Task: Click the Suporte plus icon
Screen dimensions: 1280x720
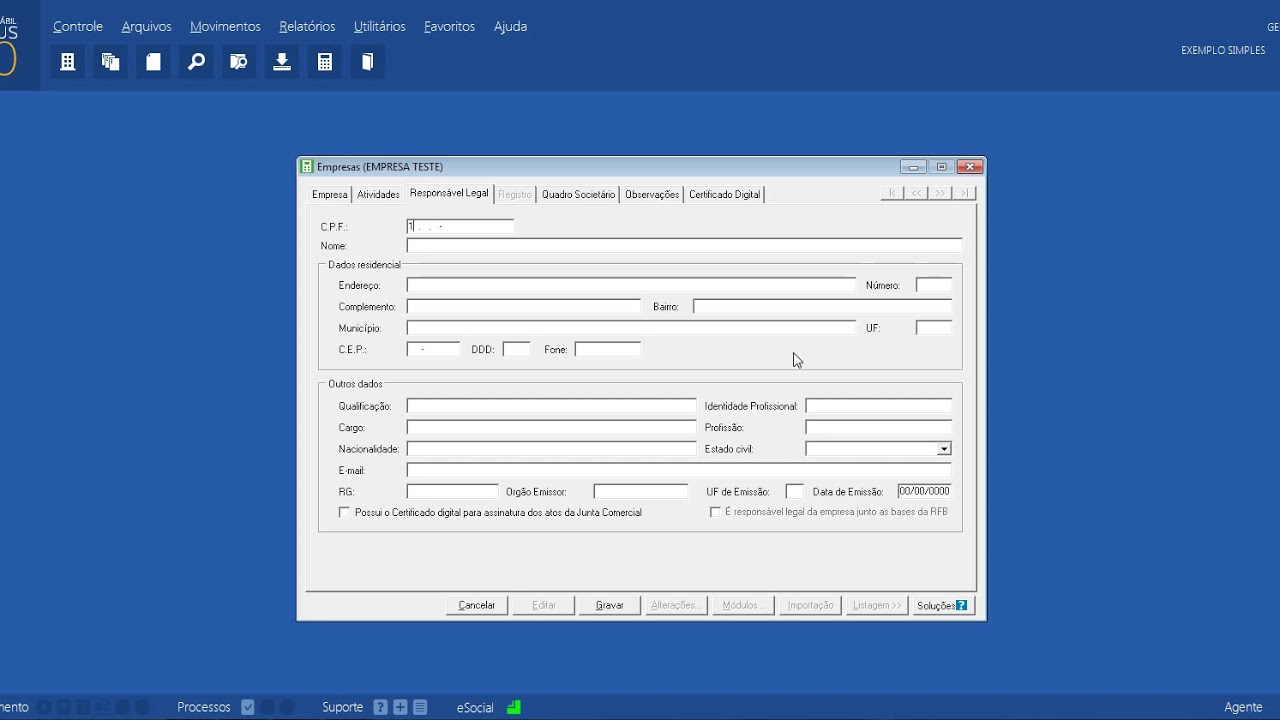Action: 400,707
